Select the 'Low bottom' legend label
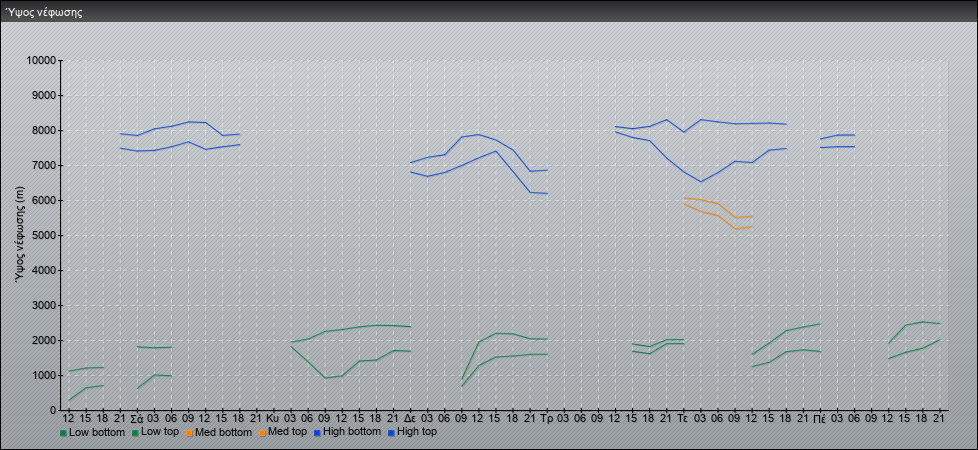Viewport: 978px width, 450px height. point(97,432)
